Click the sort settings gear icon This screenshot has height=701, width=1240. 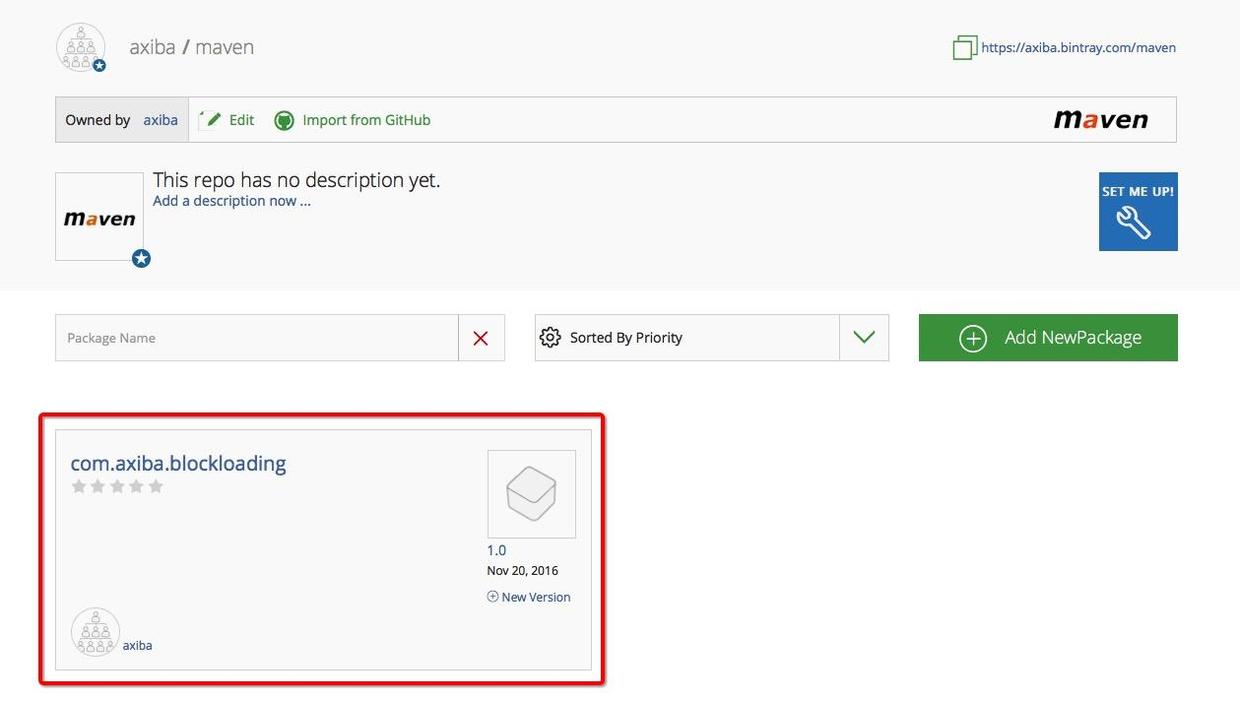pos(550,338)
